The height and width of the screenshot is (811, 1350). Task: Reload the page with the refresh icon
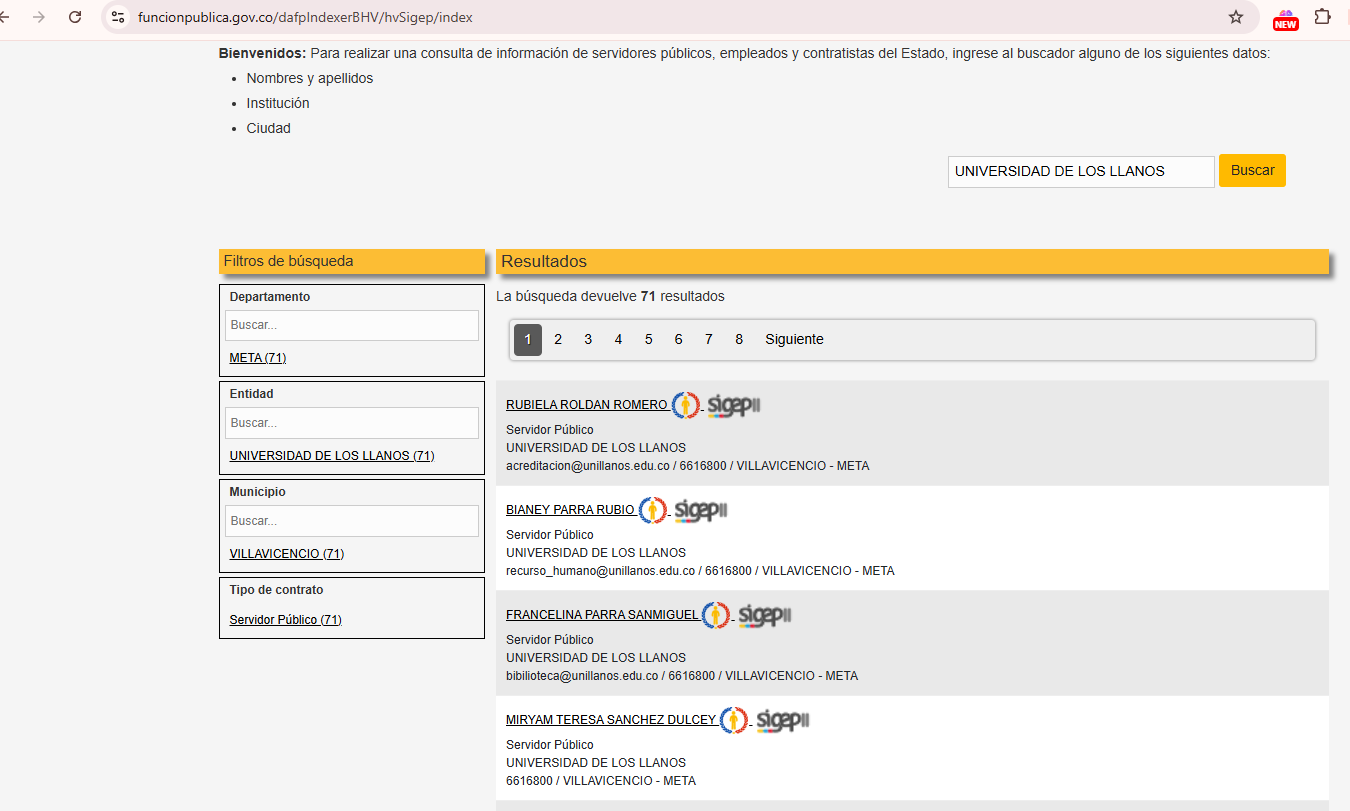click(x=75, y=17)
